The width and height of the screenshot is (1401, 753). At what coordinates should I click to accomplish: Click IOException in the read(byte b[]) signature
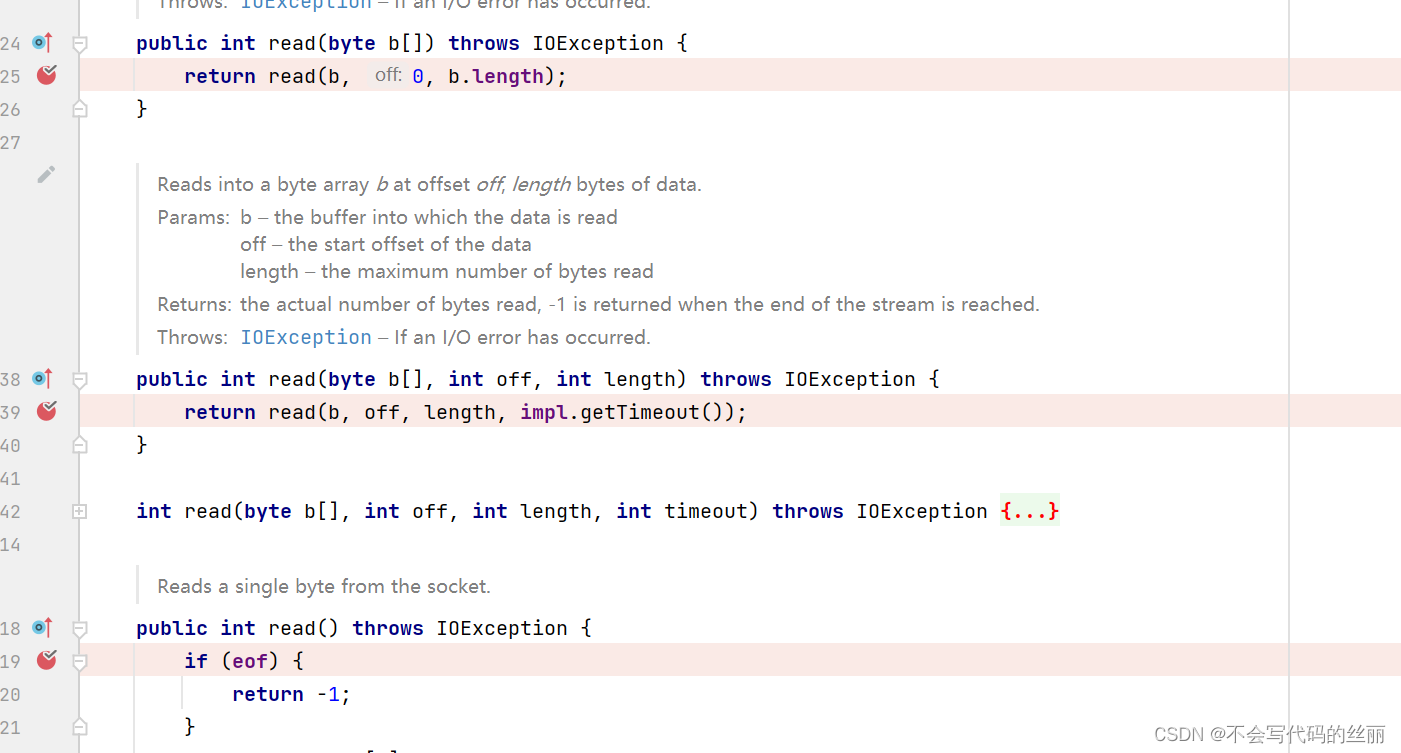(598, 43)
